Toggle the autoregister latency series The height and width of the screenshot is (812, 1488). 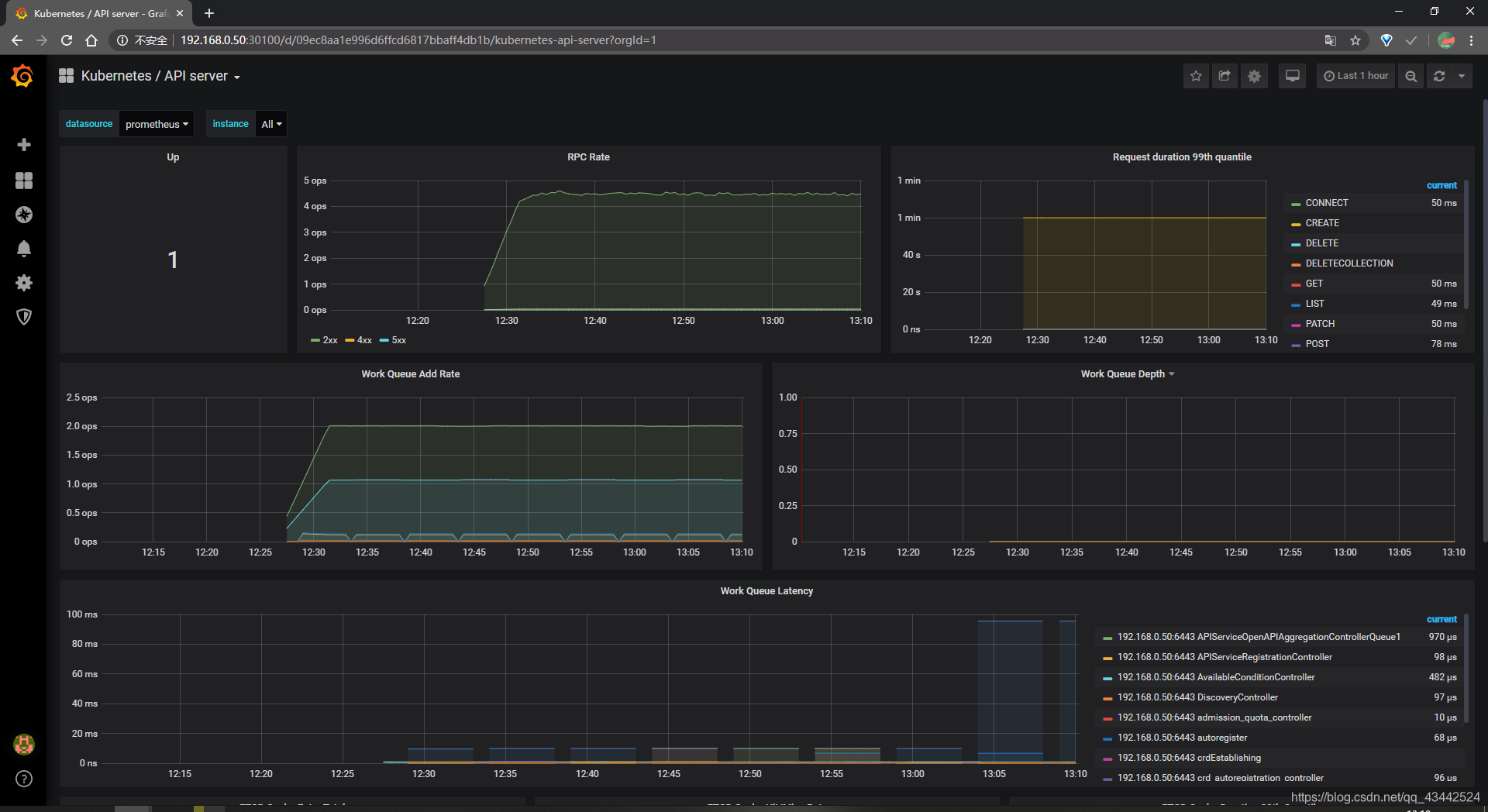point(1182,738)
